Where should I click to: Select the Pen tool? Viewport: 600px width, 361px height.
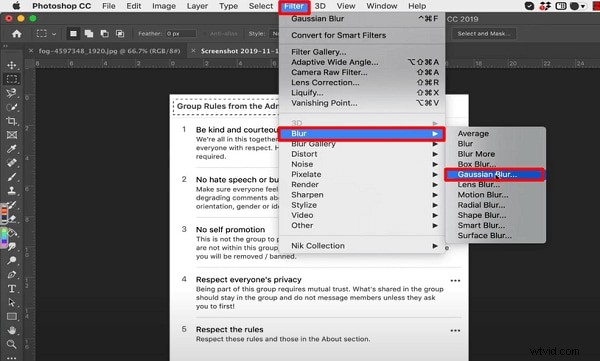pos(11,274)
